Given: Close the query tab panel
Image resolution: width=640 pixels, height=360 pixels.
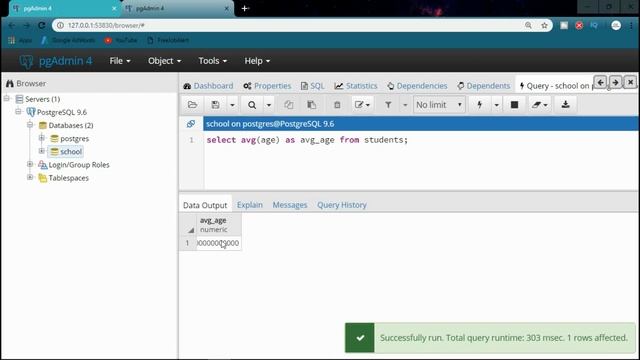Looking at the screenshot, I should (x=631, y=82).
